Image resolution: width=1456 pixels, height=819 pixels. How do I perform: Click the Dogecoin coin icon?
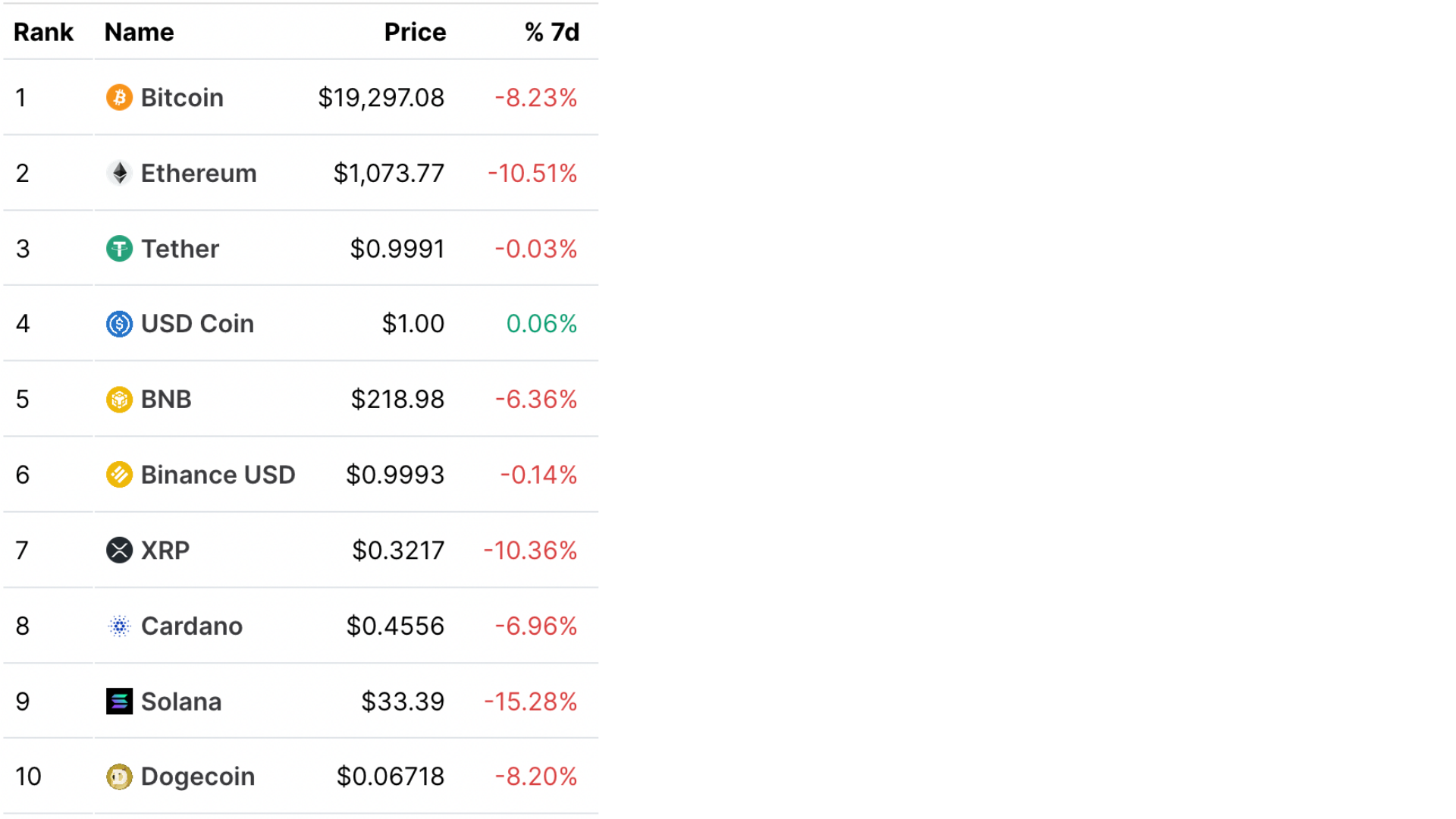tap(119, 777)
